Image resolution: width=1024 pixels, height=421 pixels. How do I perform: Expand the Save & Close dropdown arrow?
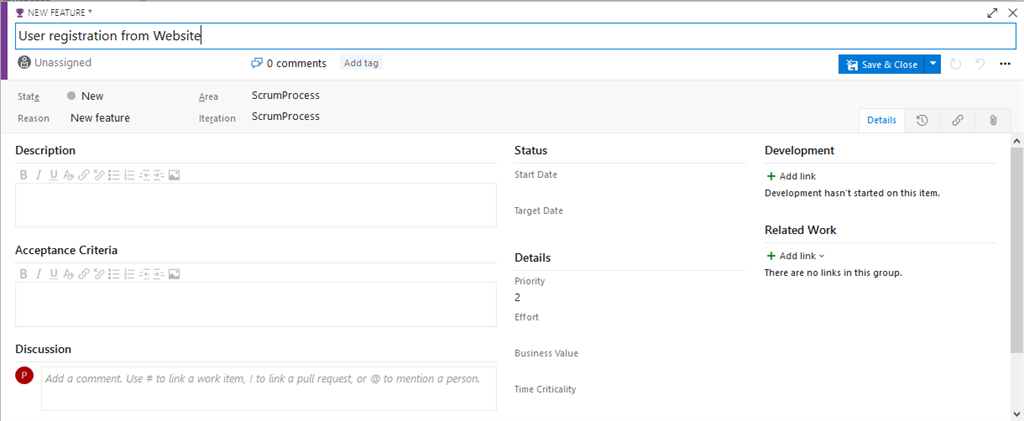coord(932,64)
